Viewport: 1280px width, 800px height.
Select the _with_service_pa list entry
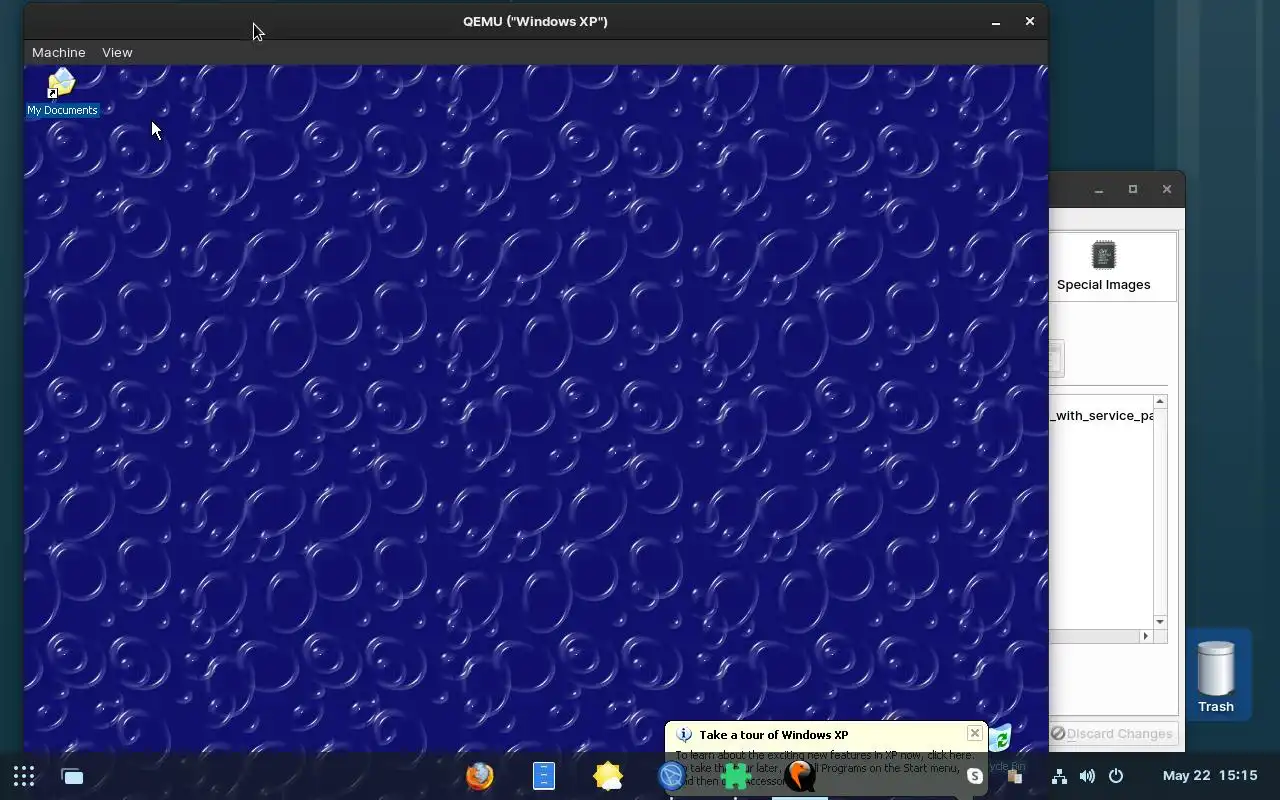1101,415
